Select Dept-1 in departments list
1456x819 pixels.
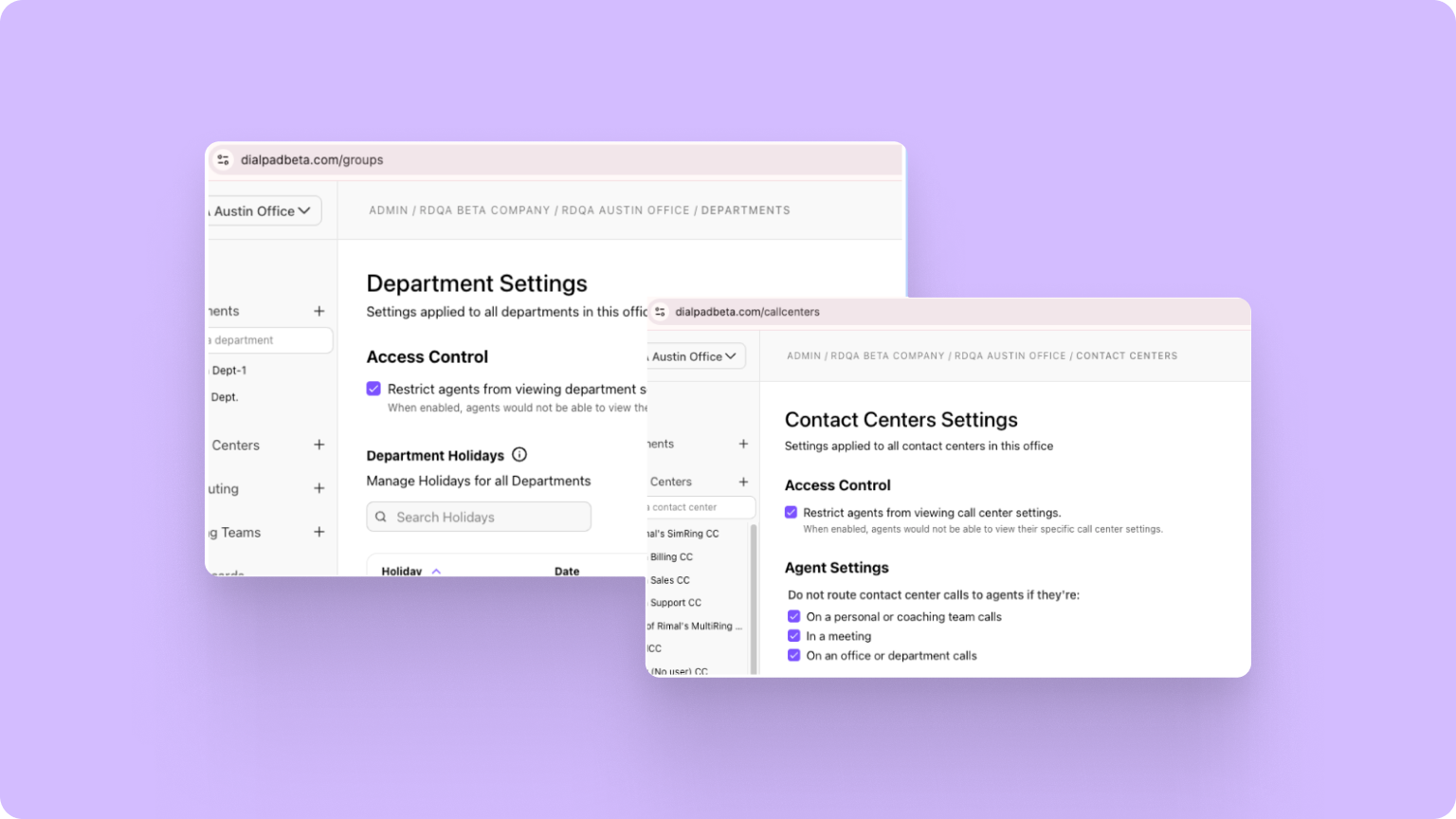click(229, 371)
